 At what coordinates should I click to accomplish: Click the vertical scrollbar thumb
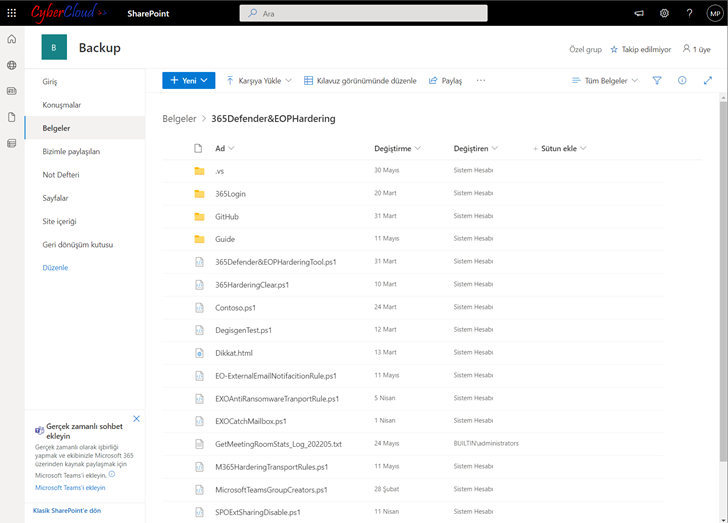[723, 281]
